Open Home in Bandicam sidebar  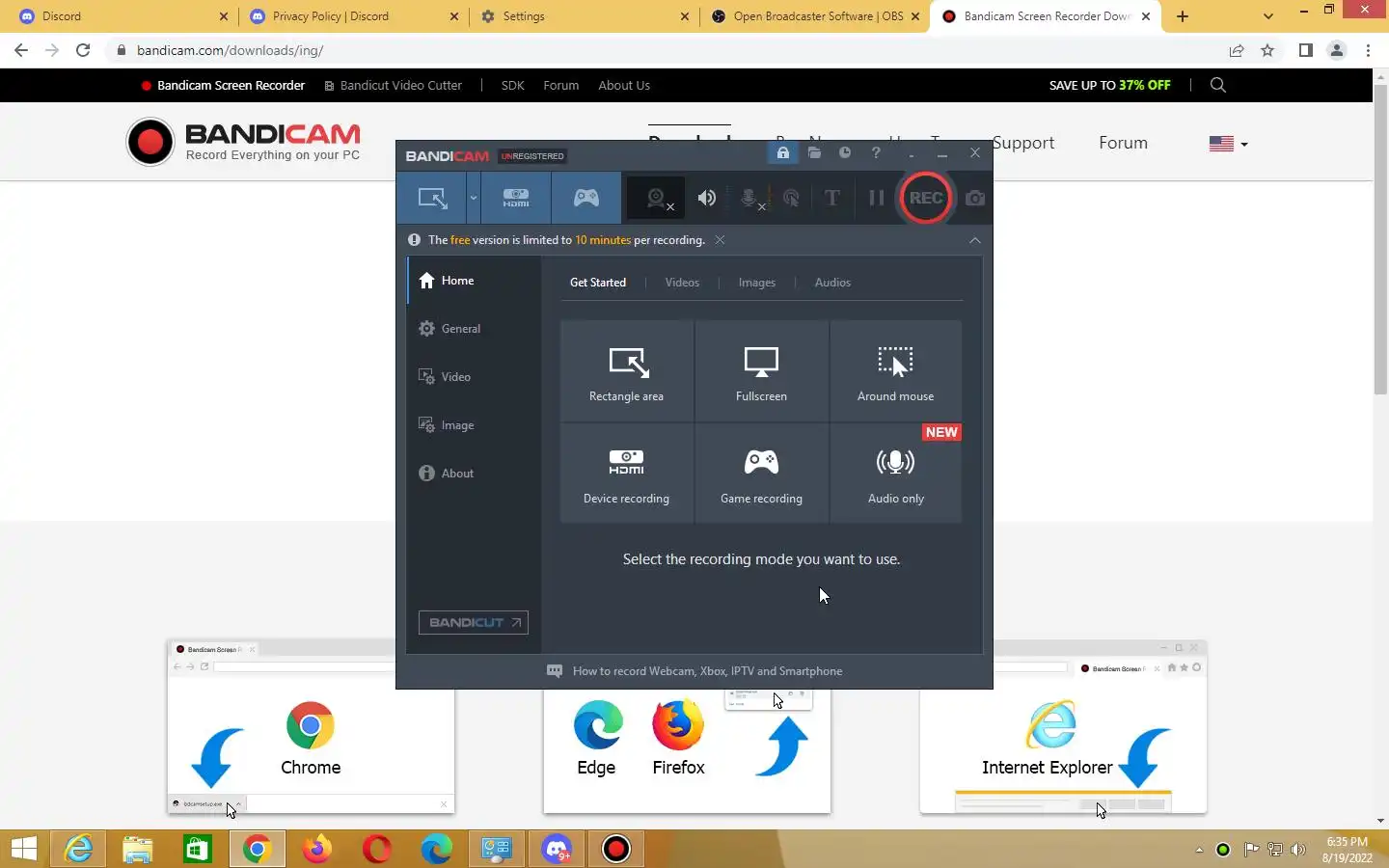coord(473,281)
